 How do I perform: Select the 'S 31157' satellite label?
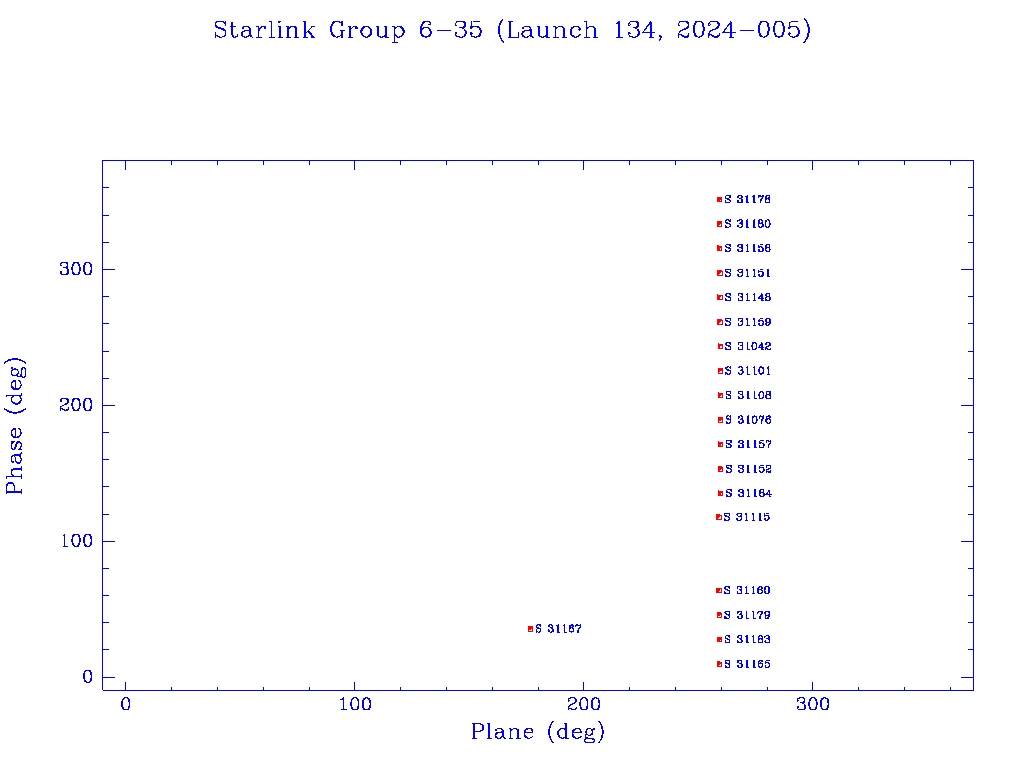(x=748, y=444)
